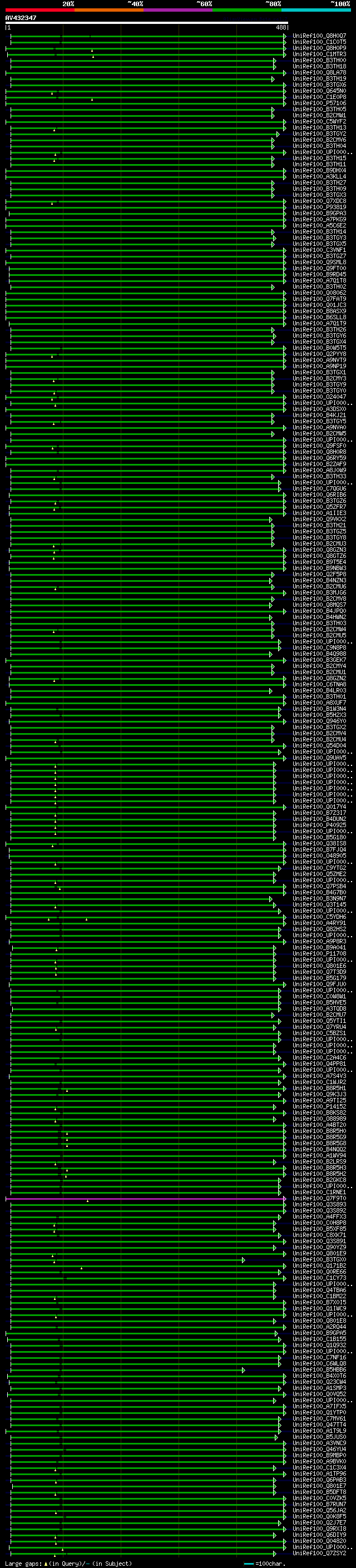Select the UniRef100_B7FJQ4 label
The image size is (356, 1568).
[319, 850]
